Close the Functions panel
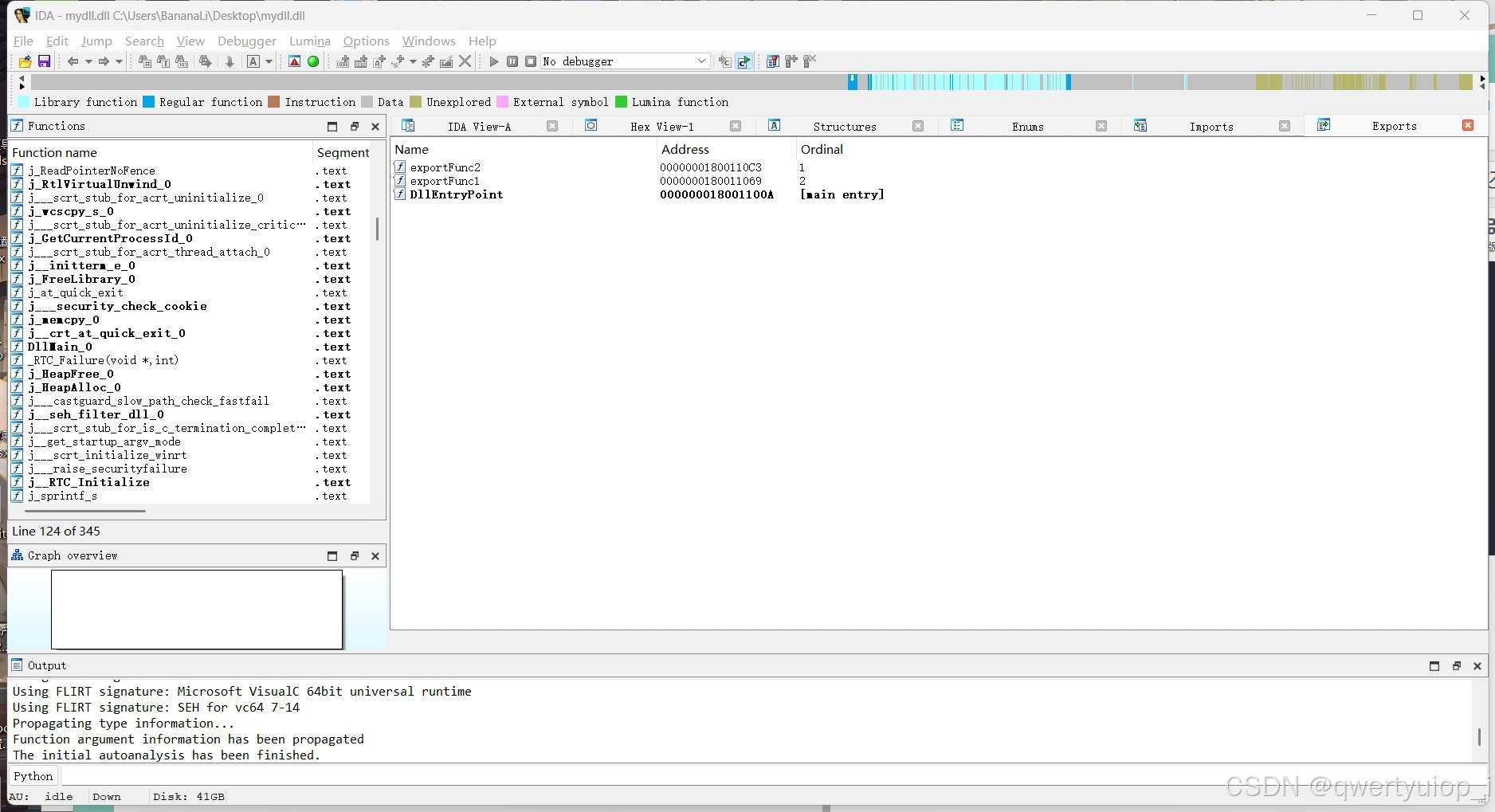The height and width of the screenshot is (812, 1495). click(375, 126)
